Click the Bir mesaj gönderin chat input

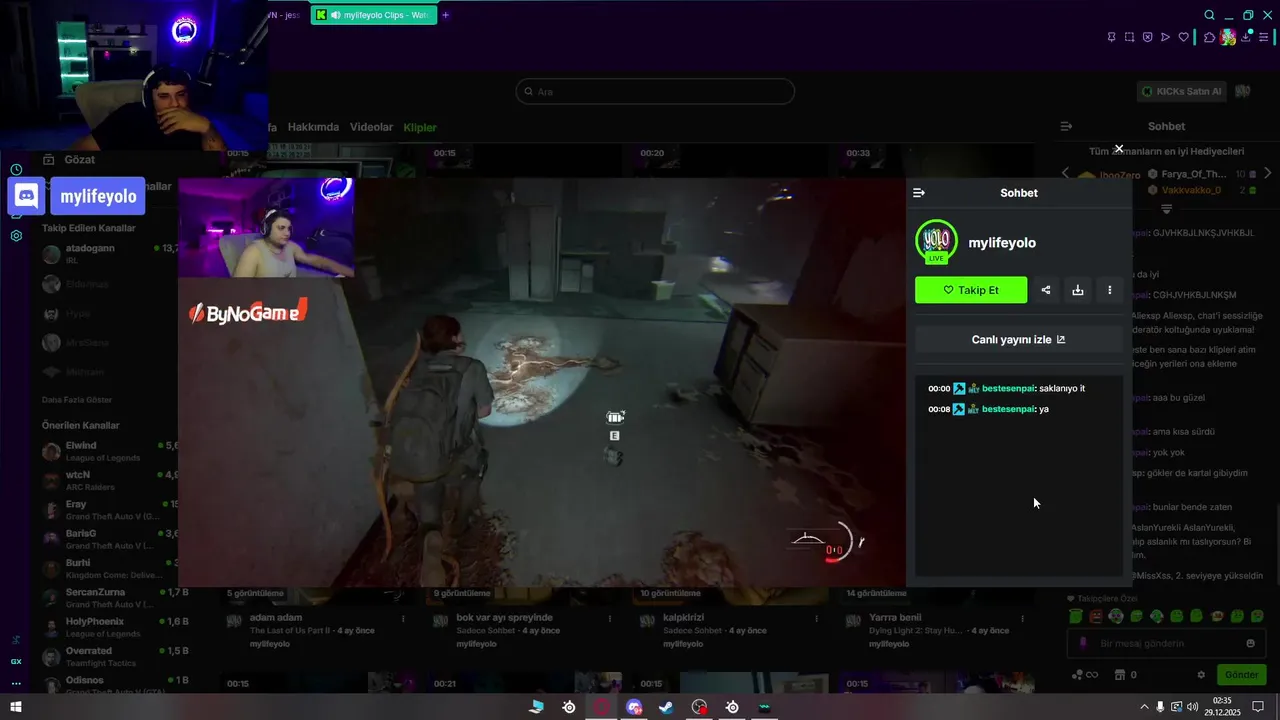coord(1165,643)
